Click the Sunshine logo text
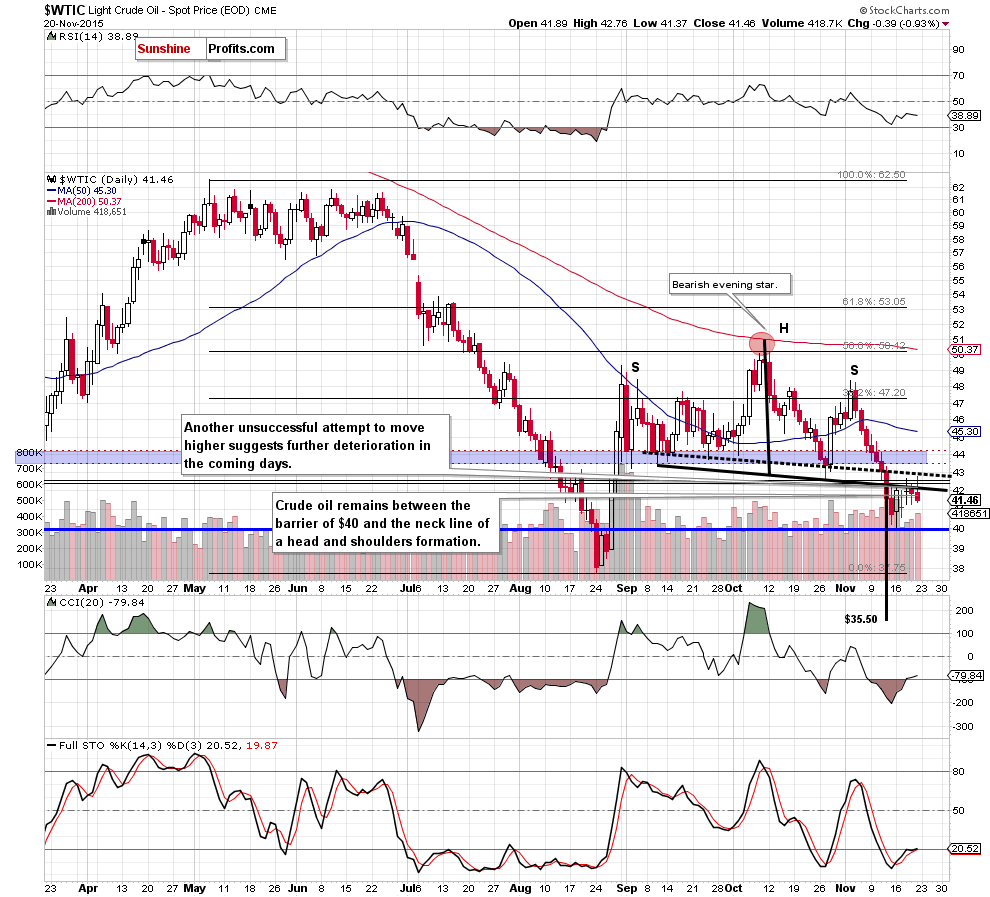 (x=164, y=49)
